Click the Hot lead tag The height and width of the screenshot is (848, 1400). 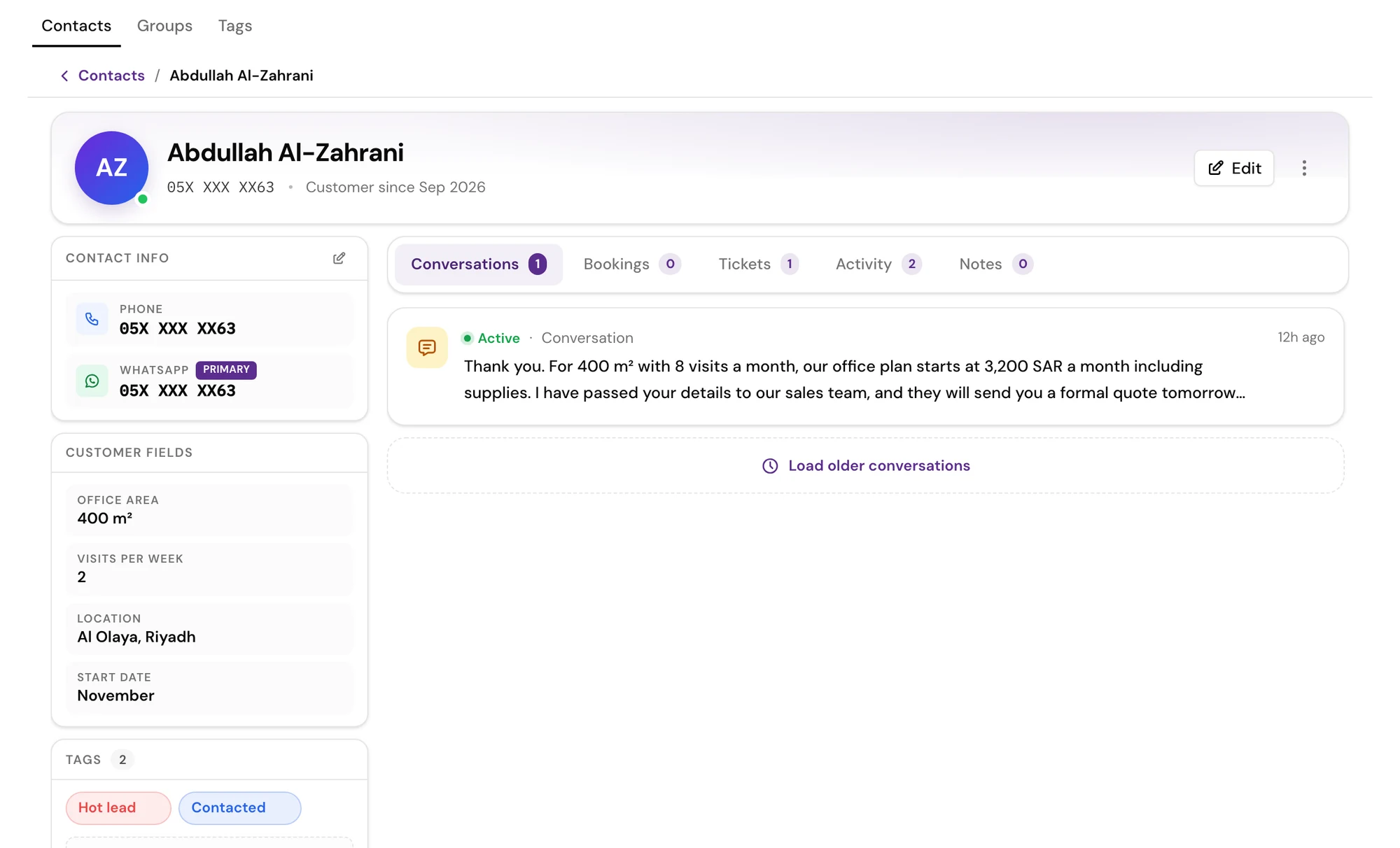pos(118,808)
